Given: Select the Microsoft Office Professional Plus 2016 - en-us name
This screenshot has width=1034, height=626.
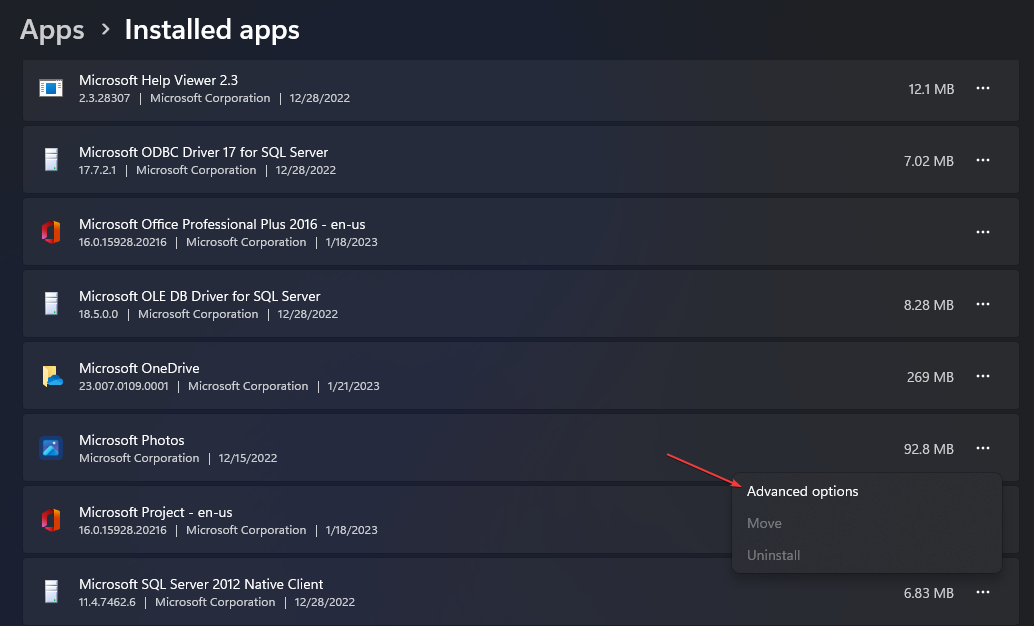Looking at the screenshot, I should [222, 224].
